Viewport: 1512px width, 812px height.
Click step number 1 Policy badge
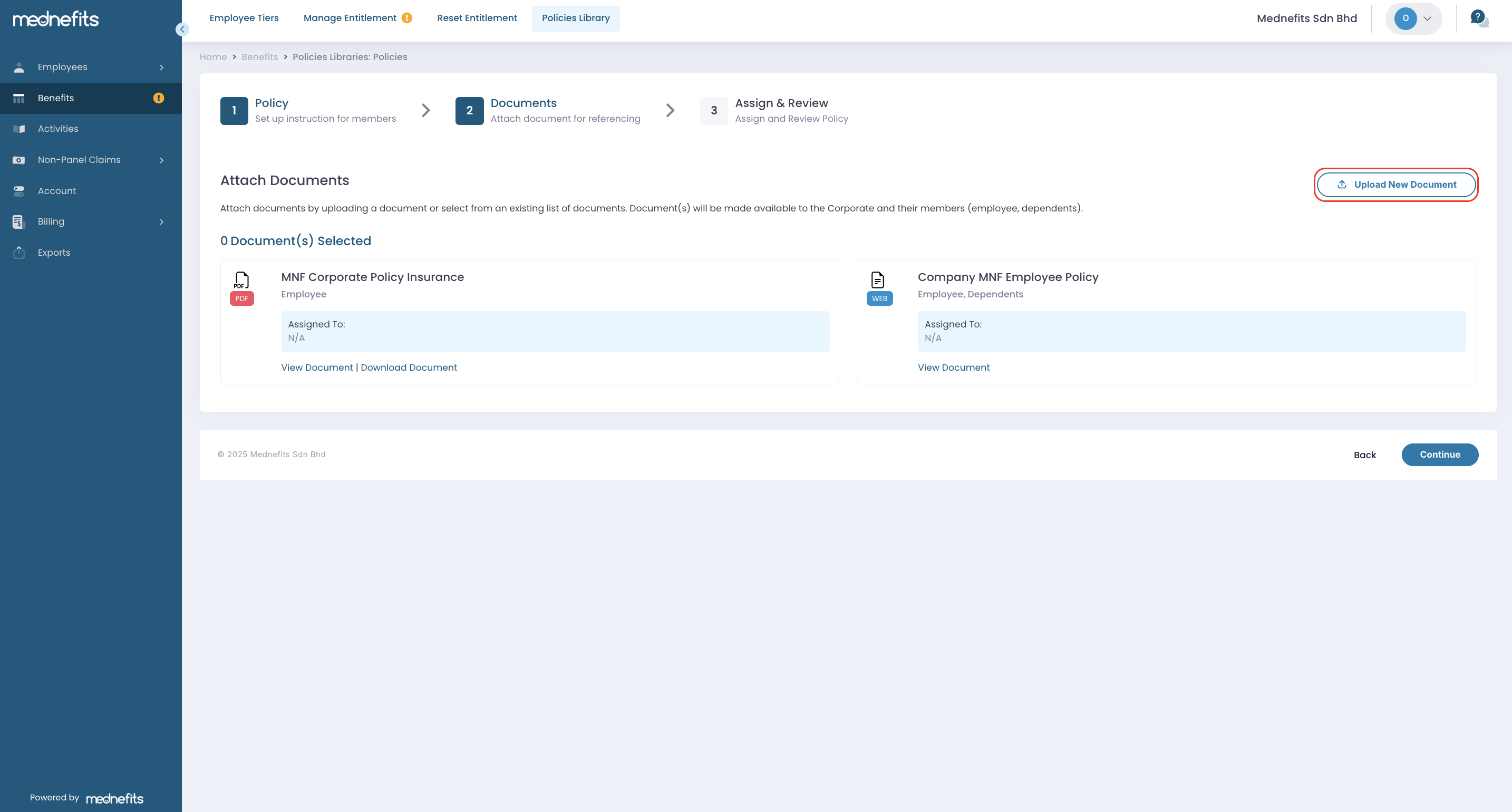coord(234,110)
